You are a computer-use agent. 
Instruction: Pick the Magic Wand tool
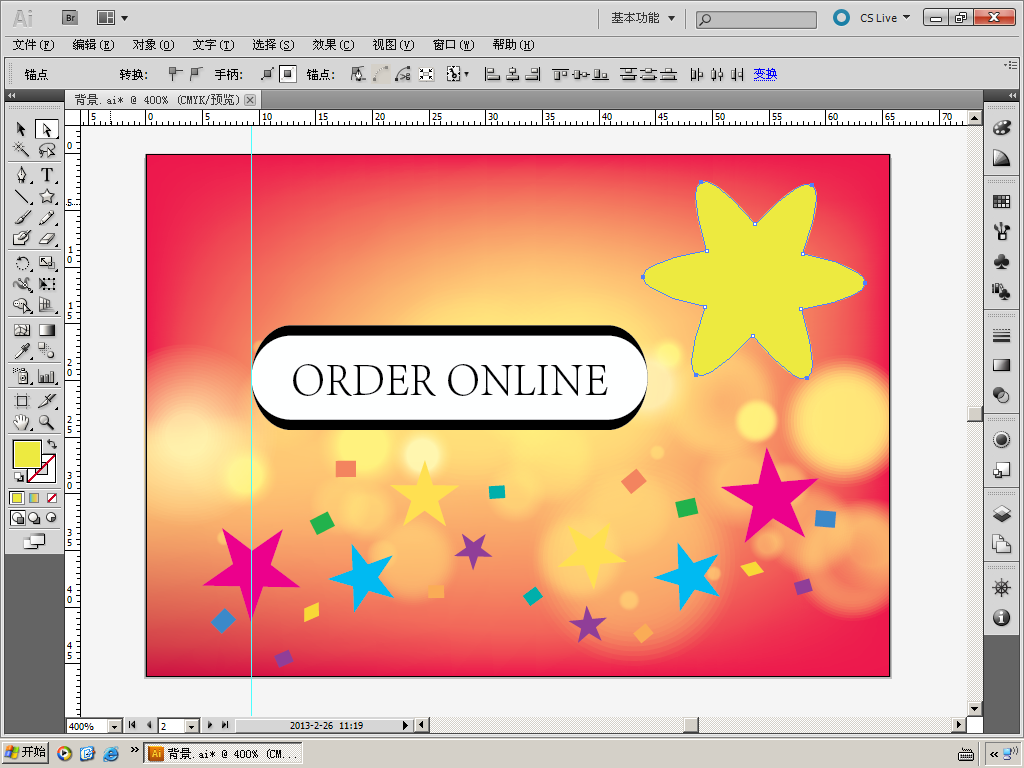click(x=22, y=150)
